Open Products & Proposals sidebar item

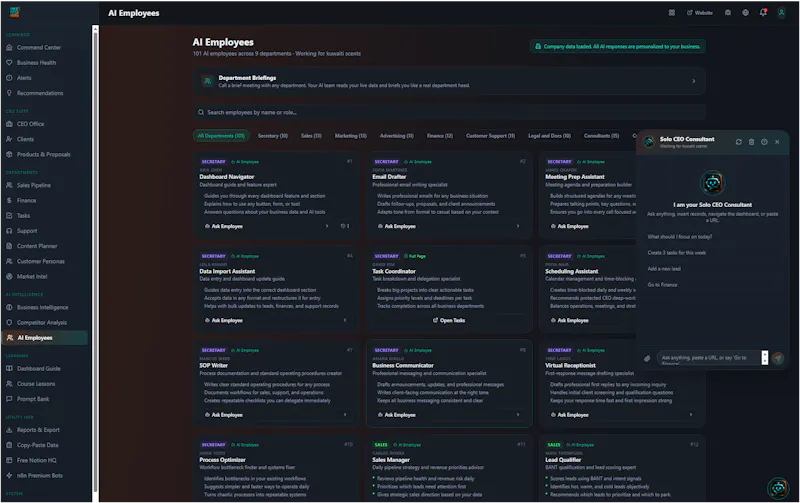click(x=43, y=155)
